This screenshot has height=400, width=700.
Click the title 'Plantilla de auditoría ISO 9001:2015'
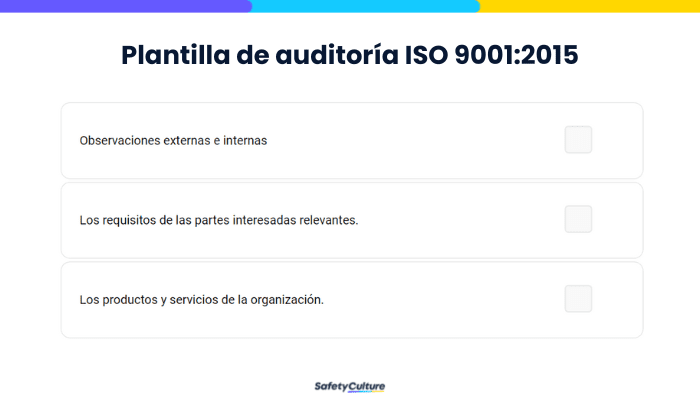click(x=350, y=55)
